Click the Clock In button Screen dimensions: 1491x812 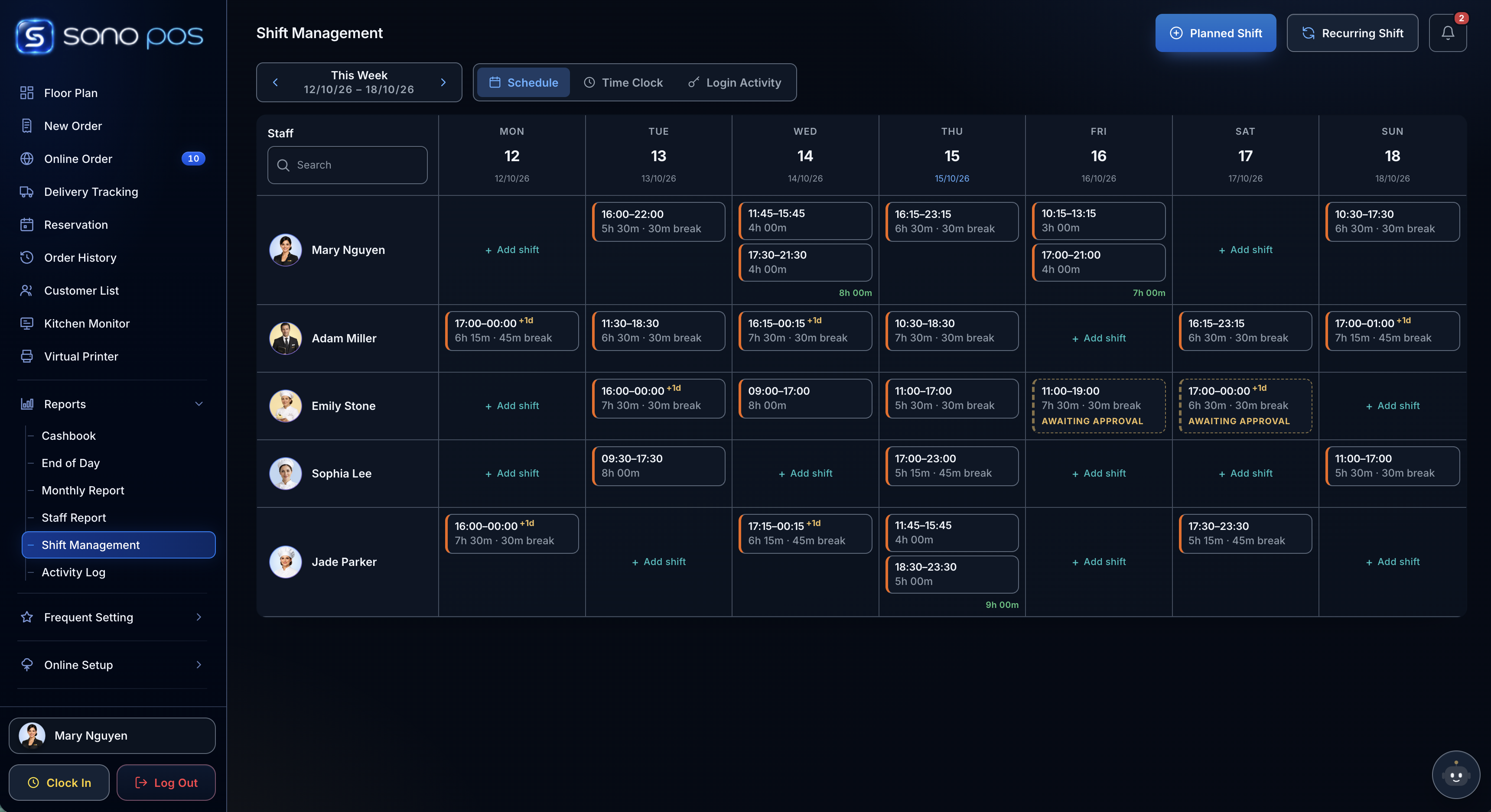click(59, 783)
